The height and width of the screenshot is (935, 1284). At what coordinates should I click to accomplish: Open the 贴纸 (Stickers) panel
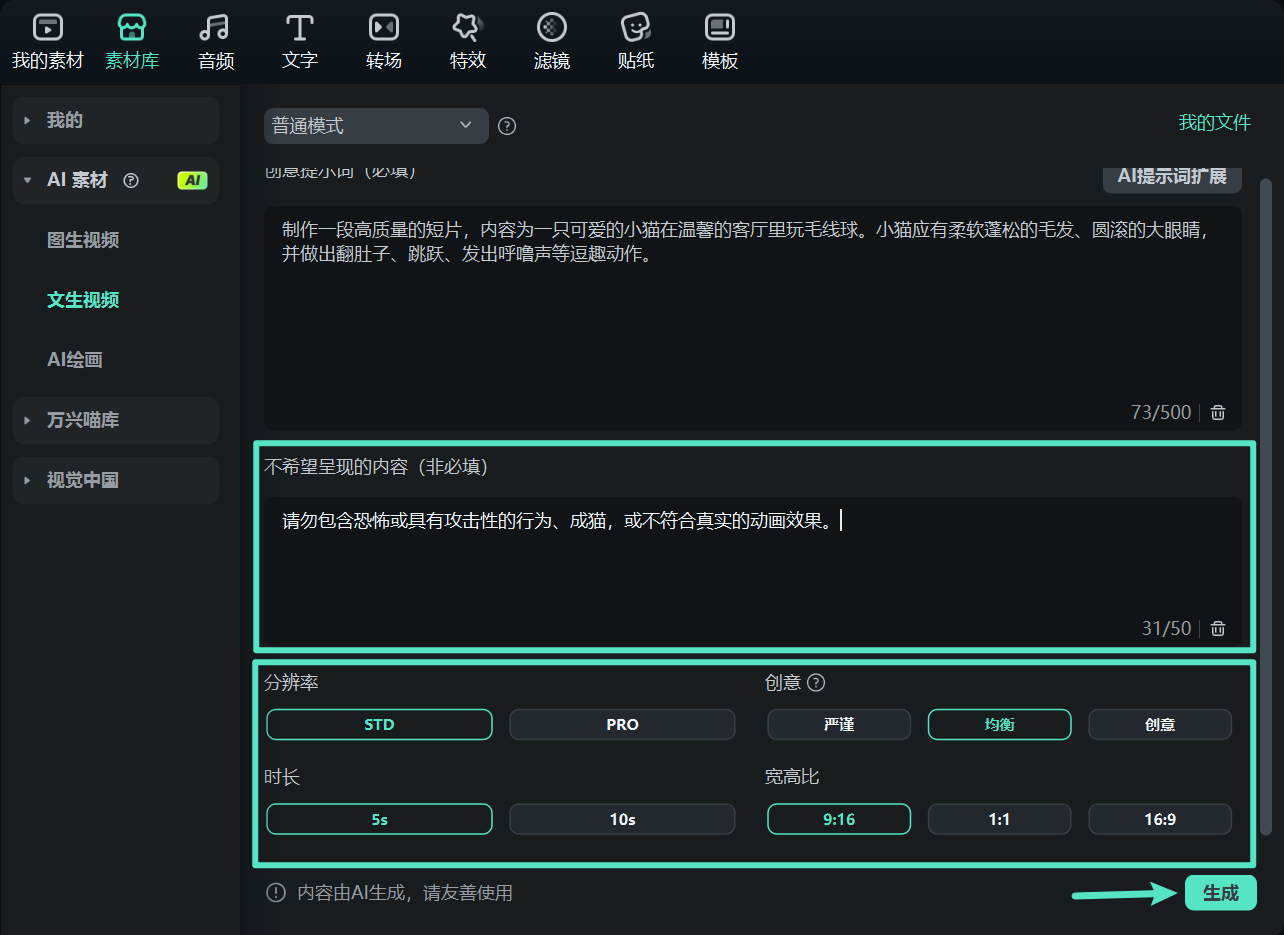point(635,40)
